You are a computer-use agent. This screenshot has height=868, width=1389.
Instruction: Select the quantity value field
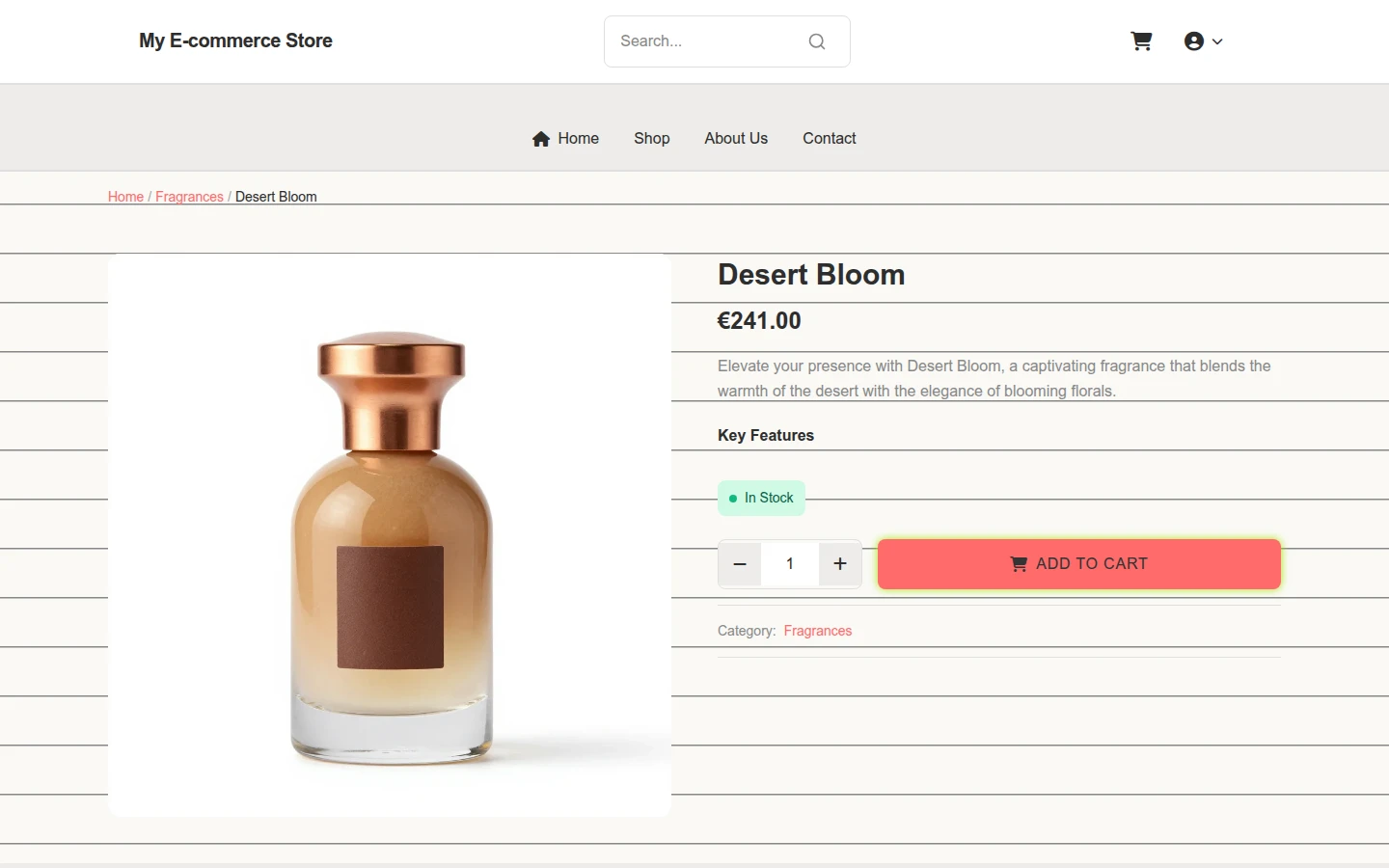[x=790, y=564]
